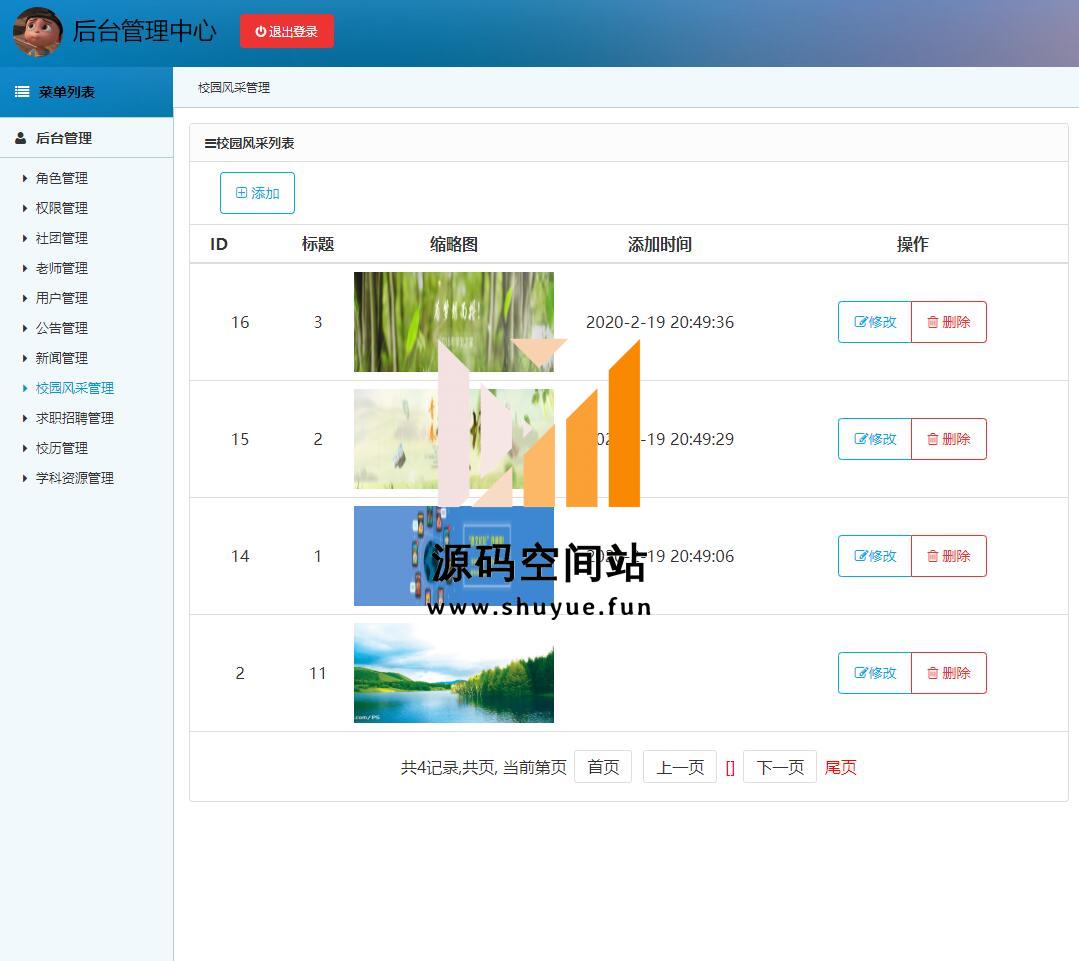Click the 退出登录 logout button

pos(287,31)
